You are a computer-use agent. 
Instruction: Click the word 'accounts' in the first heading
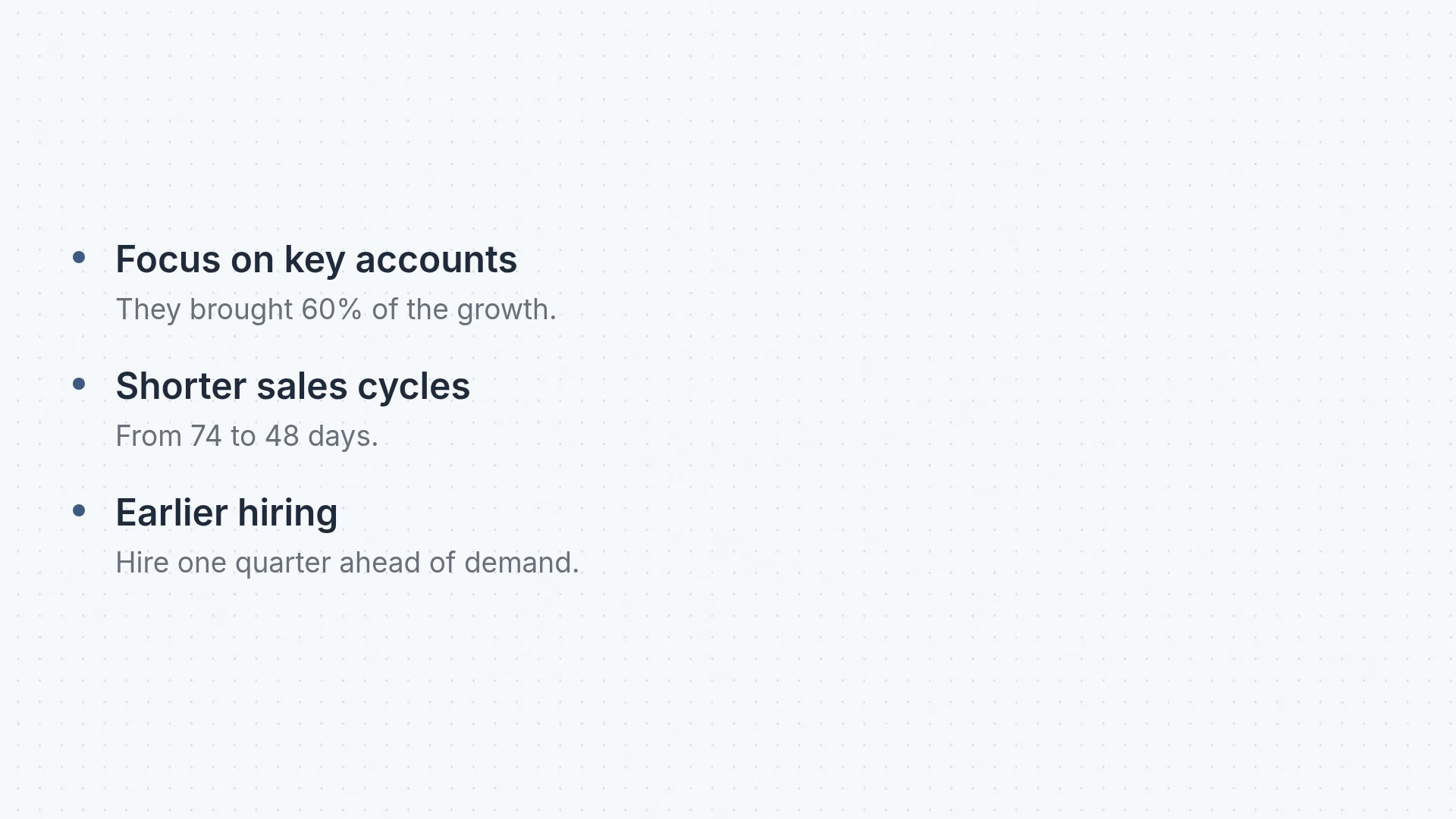click(x=436, y=261)
